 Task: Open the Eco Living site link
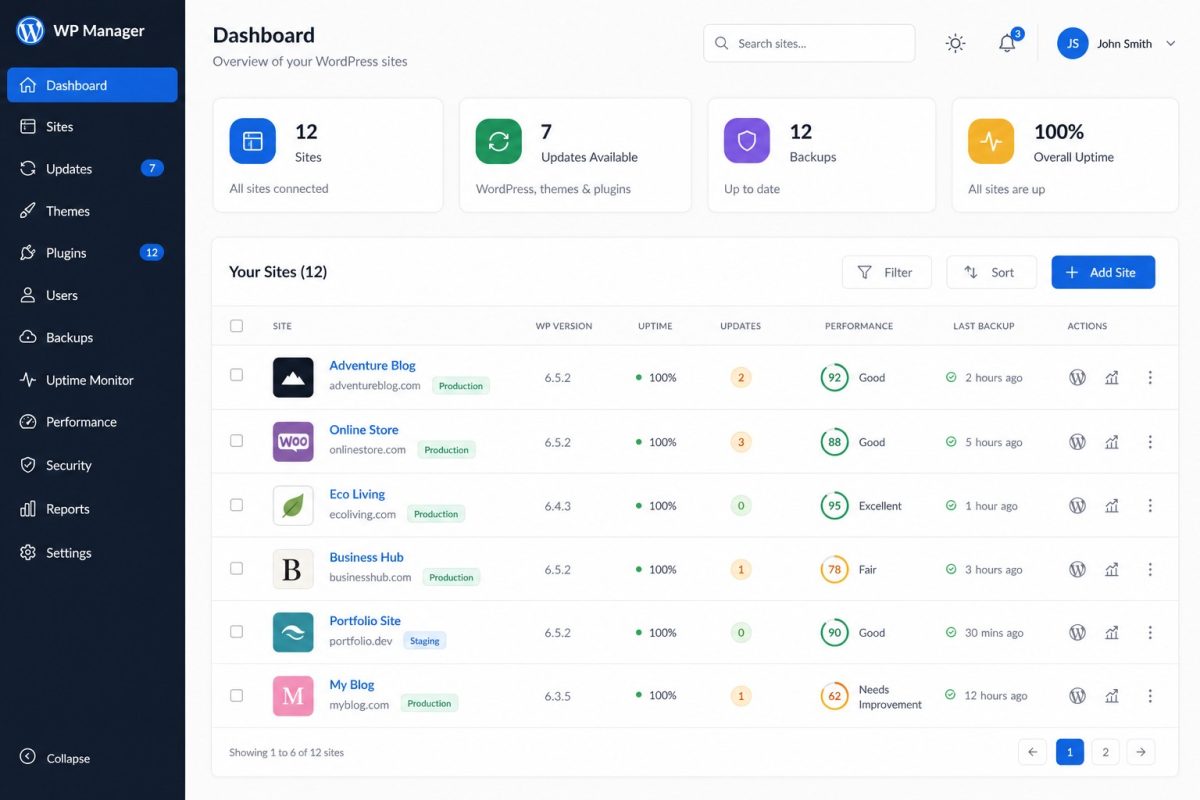click(357, 494)
